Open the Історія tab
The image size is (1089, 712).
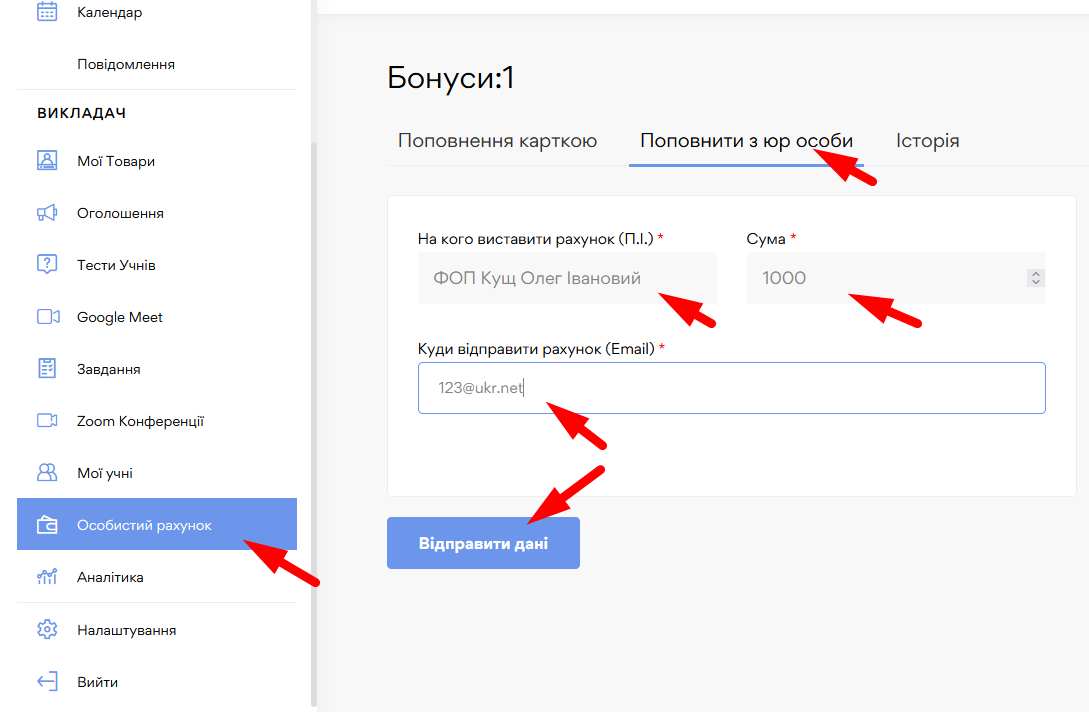(x=927, y=141)
